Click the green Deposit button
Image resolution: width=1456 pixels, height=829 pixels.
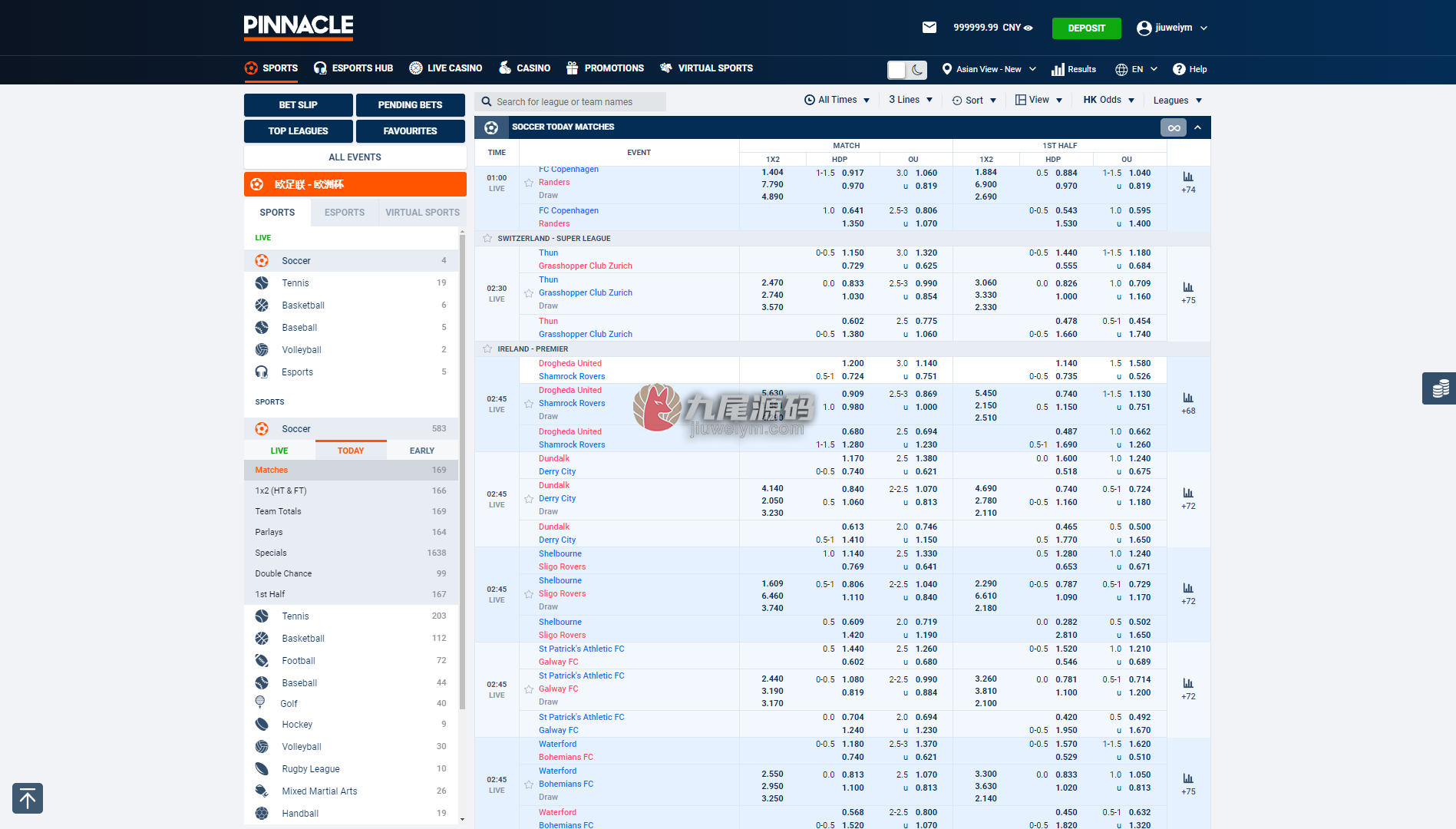pos(1086,28)
